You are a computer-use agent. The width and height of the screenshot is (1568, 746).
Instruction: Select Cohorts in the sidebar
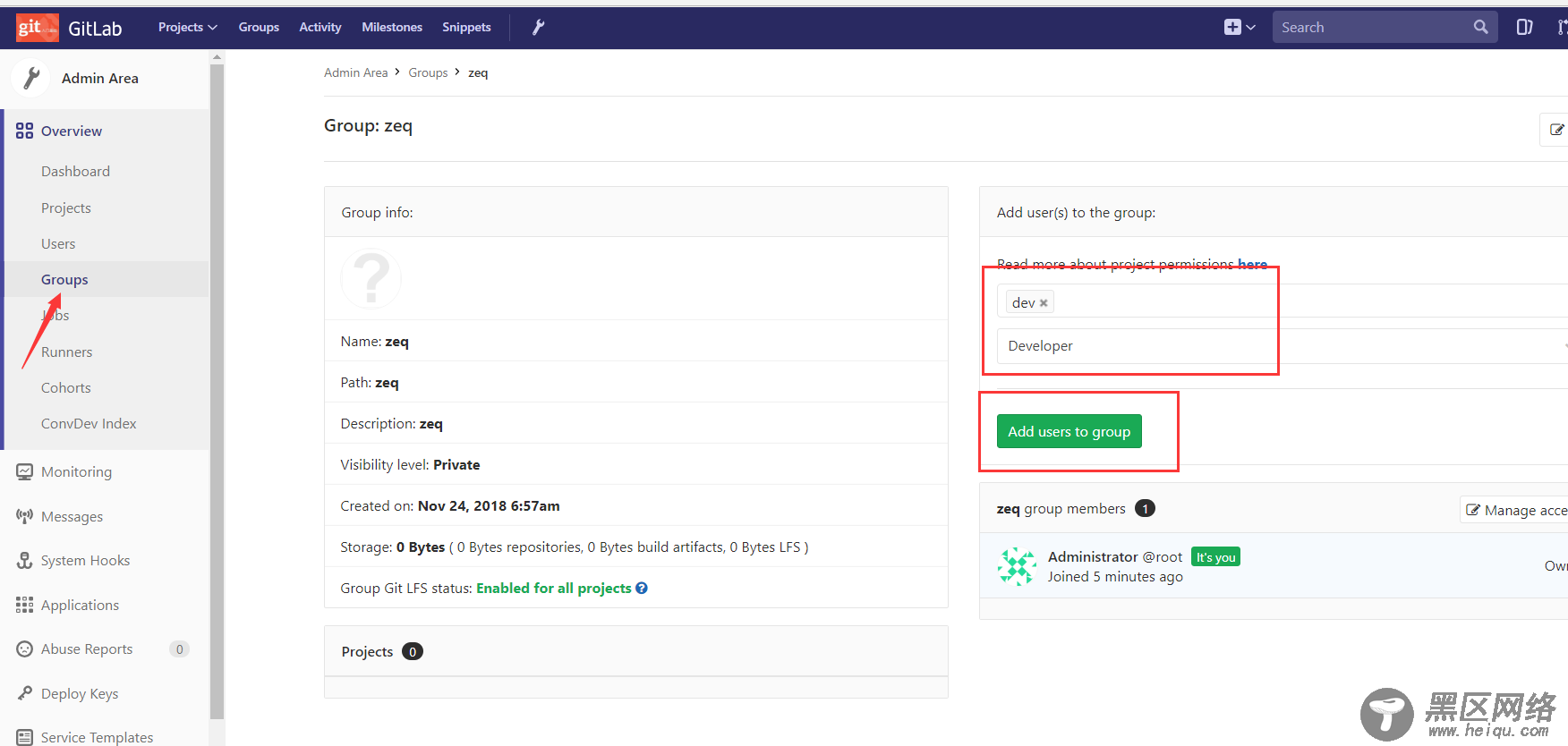pyautogui.click(x=66, y=387)
